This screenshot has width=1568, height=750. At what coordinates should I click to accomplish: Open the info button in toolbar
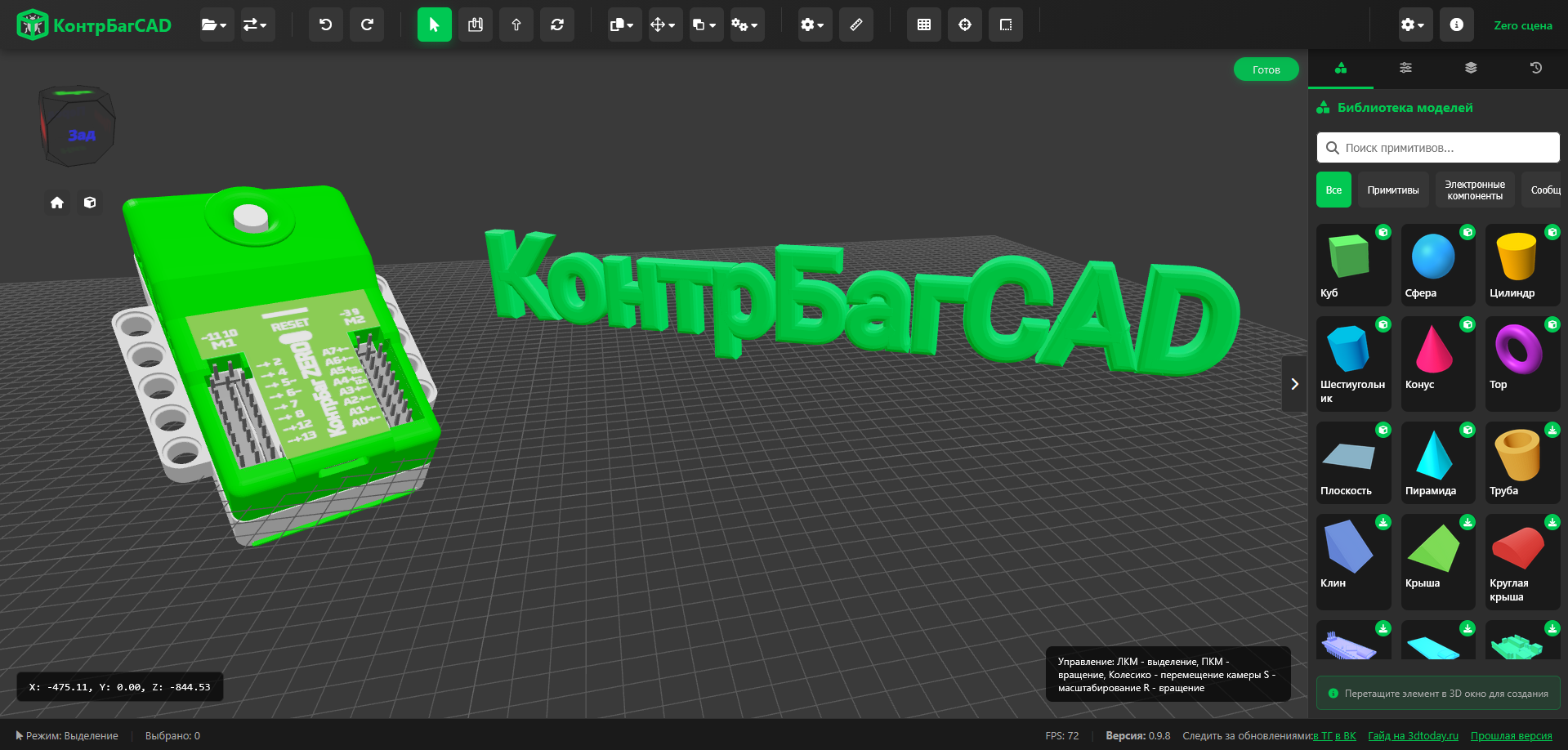(1456, 25)
